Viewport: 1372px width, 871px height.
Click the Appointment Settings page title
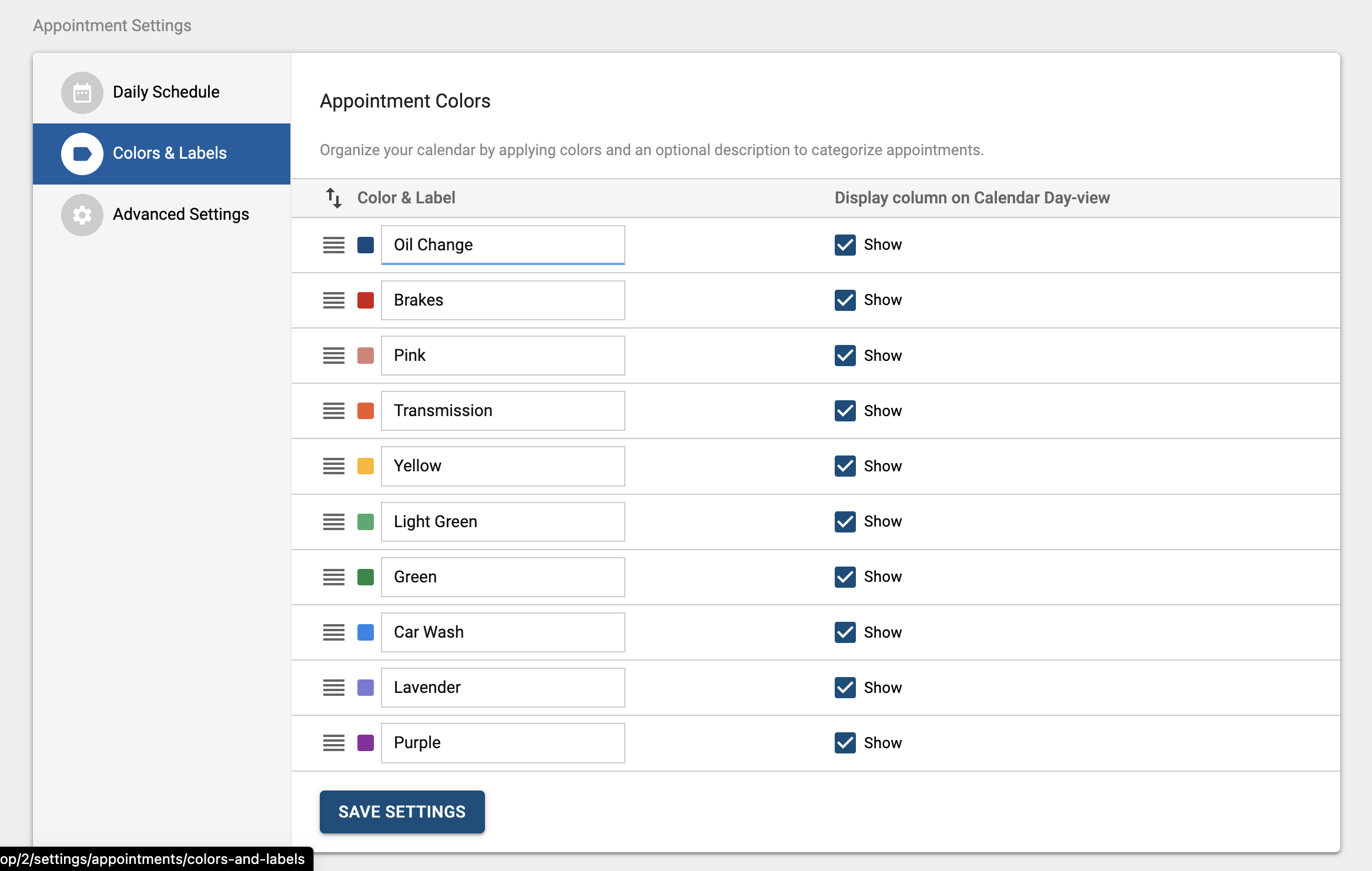point(112,26)
